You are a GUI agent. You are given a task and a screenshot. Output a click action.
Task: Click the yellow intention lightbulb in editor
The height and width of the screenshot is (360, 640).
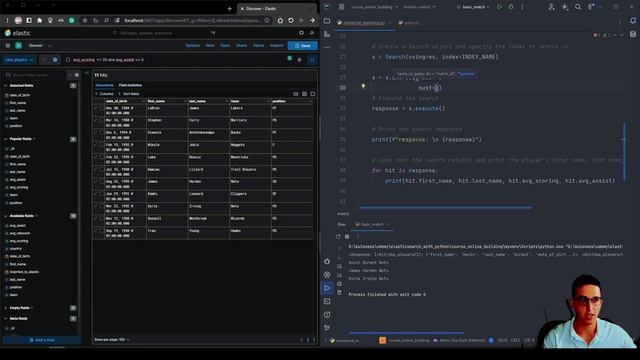[363, 87]
